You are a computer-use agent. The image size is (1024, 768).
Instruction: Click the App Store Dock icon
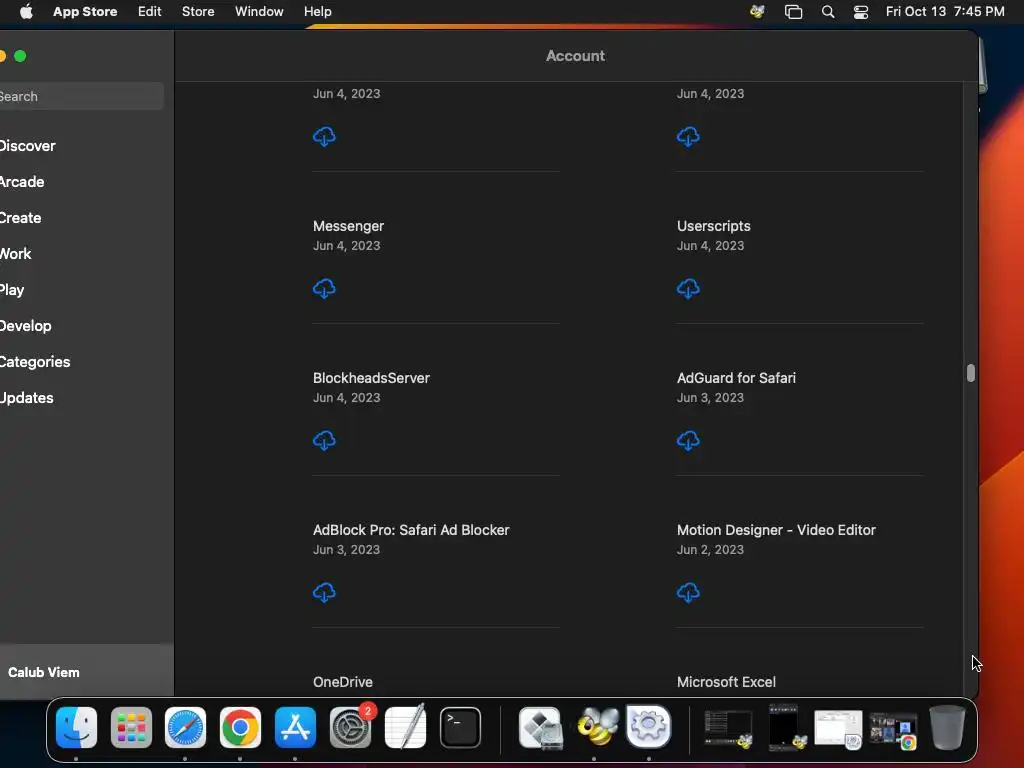[x=295, y=727]
